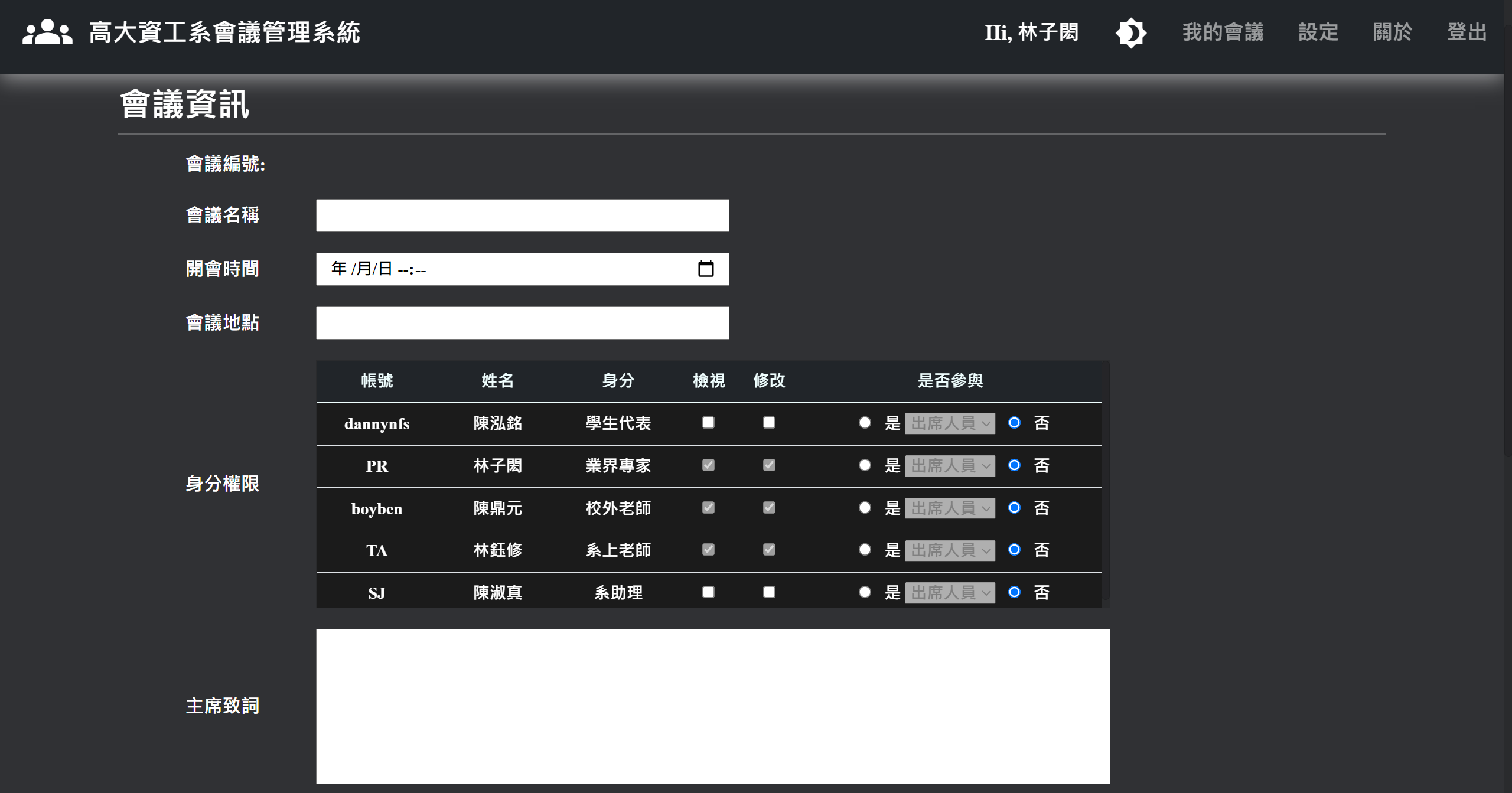Check the modify checkbox for dannynfs
1512x793 pixels.
(769, 423)
